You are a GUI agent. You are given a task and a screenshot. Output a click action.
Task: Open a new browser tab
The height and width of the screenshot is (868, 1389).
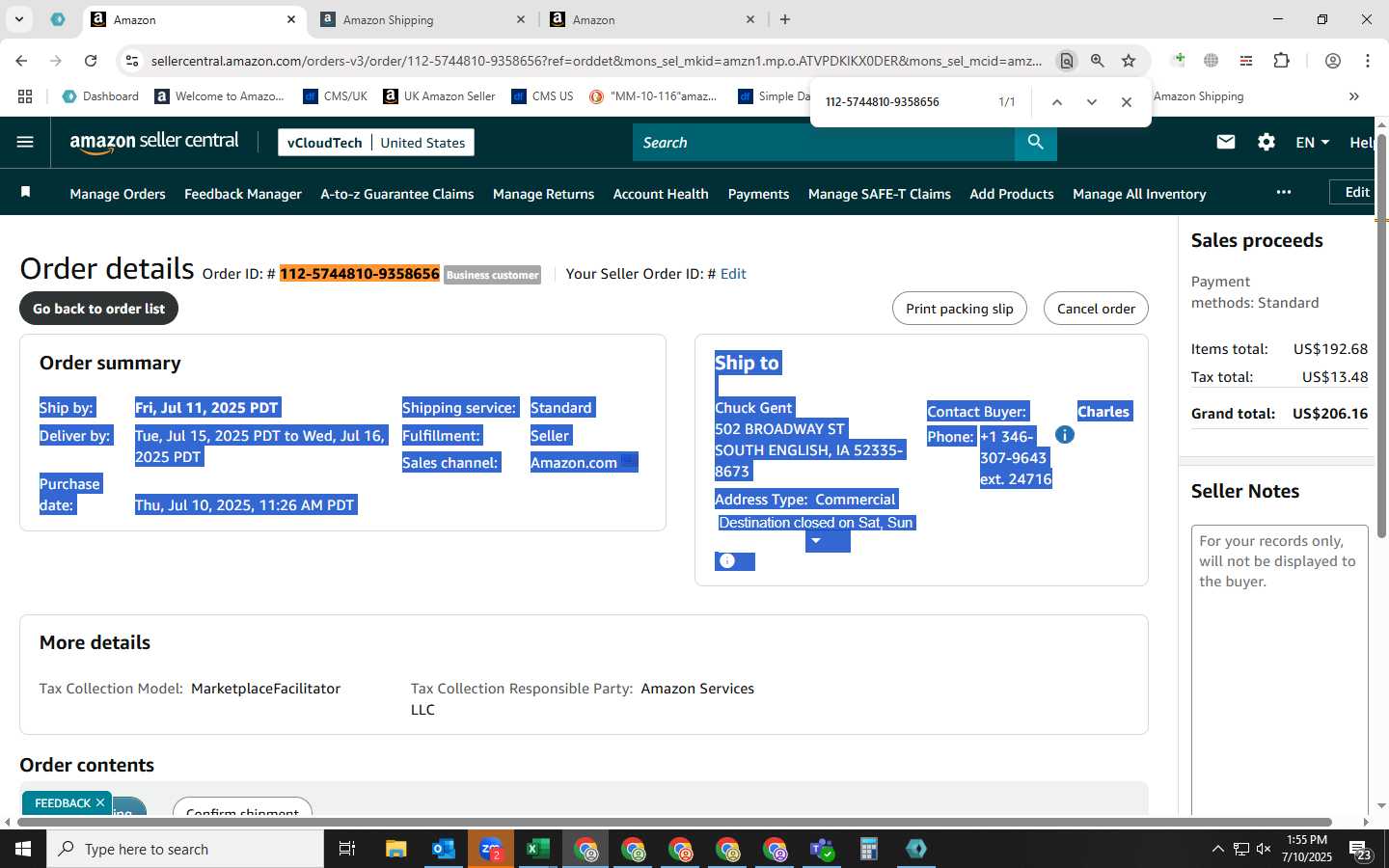[785, 19]
